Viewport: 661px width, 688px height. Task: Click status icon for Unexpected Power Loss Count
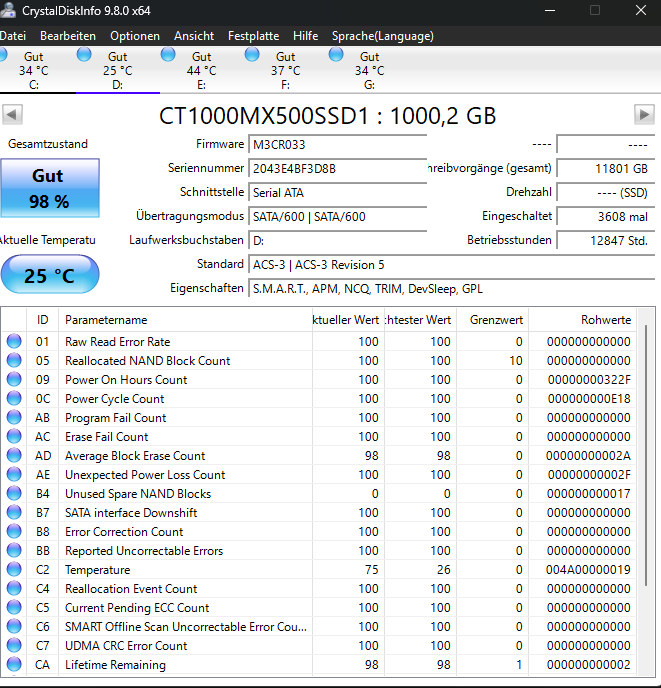click(14, 474)
